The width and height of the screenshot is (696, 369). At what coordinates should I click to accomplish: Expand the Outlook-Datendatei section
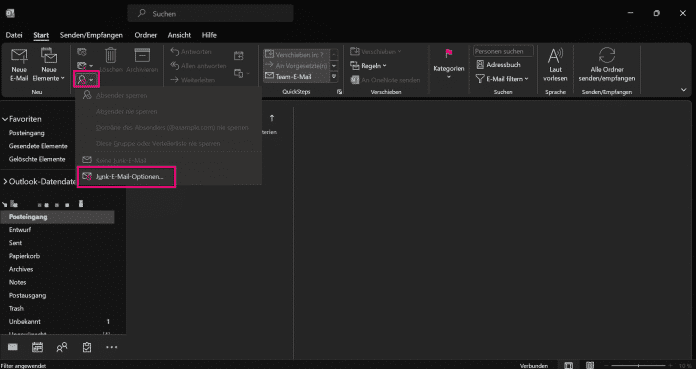[5, 182]
